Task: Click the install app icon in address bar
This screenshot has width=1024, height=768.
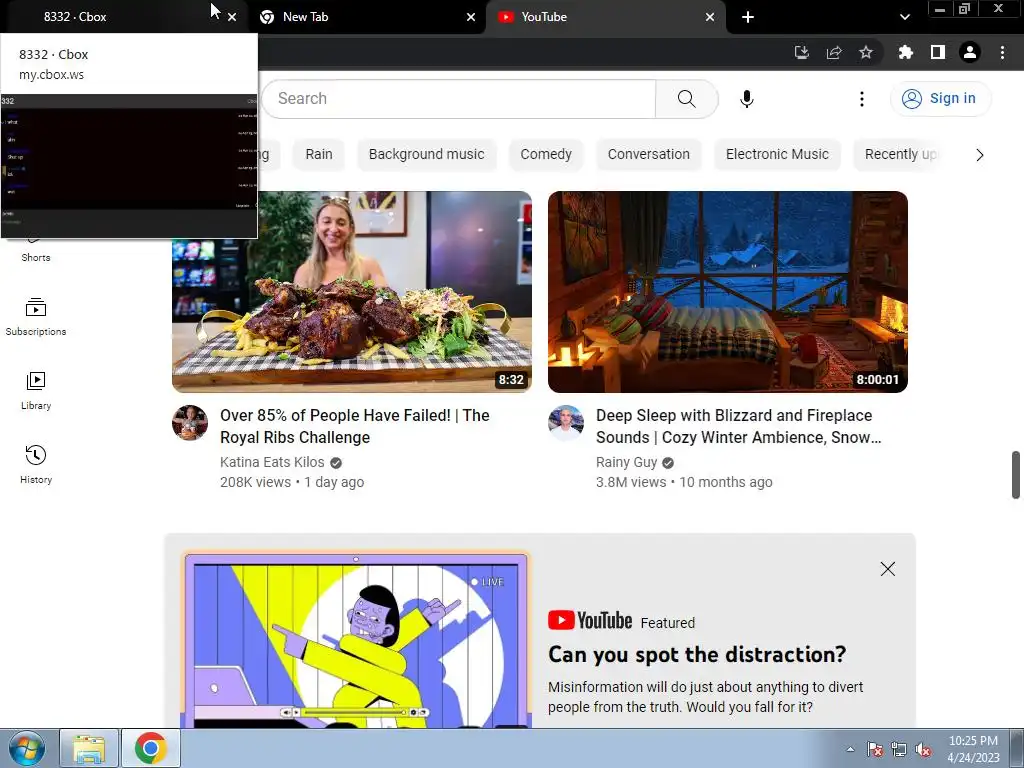Action: tap(801, 52)
